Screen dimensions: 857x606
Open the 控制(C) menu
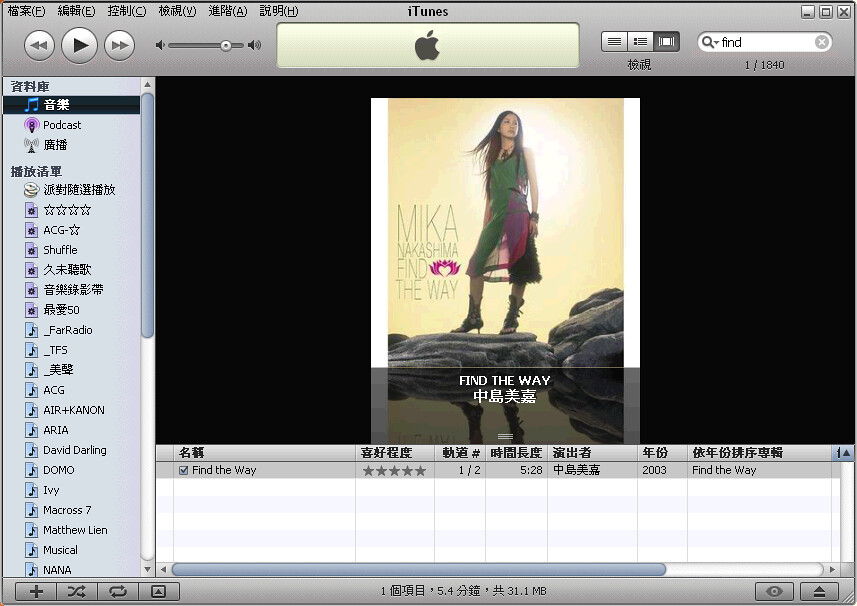[126, 11]
